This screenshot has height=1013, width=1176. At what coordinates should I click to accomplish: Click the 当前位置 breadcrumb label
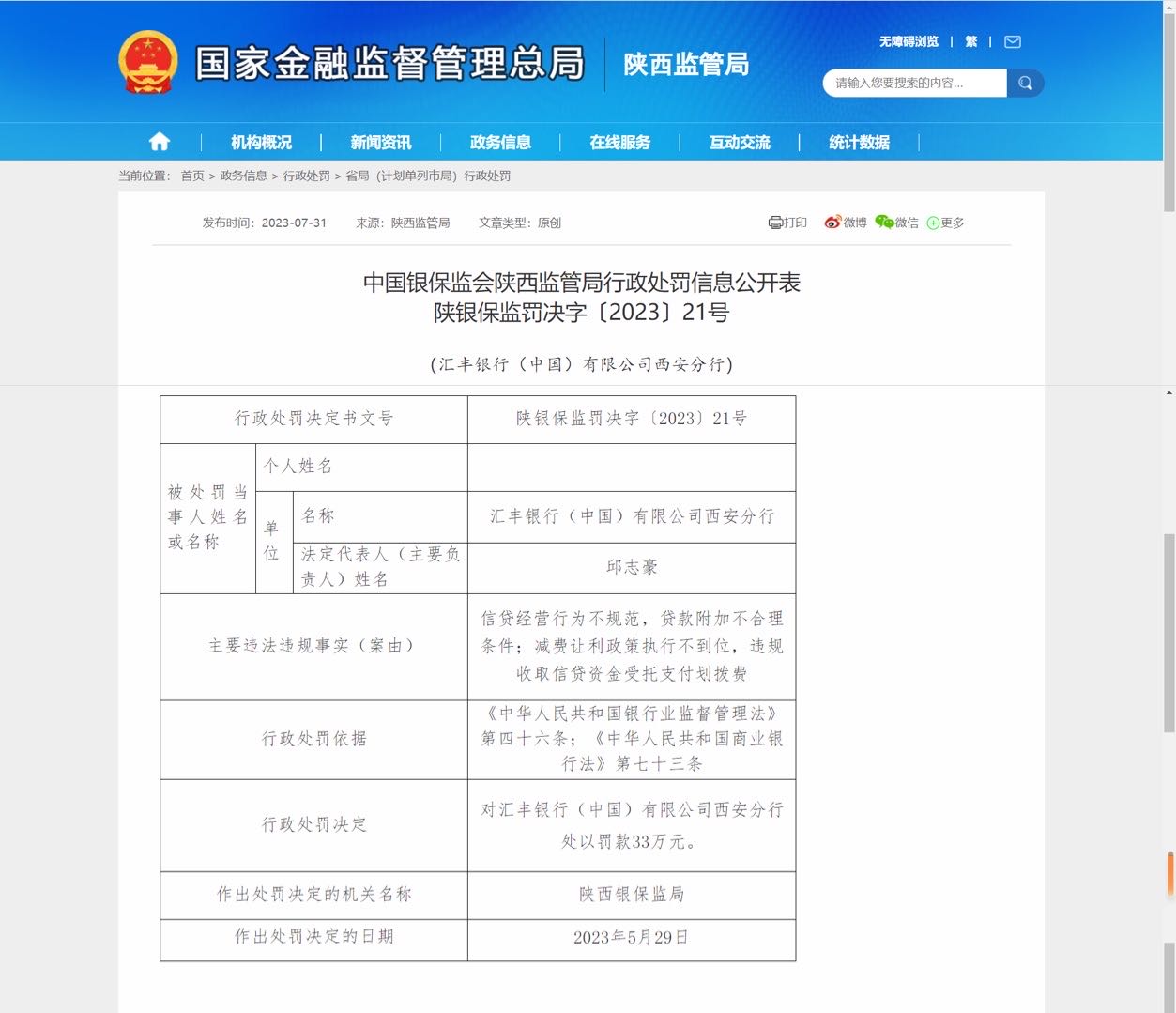(x=145, y=176)
